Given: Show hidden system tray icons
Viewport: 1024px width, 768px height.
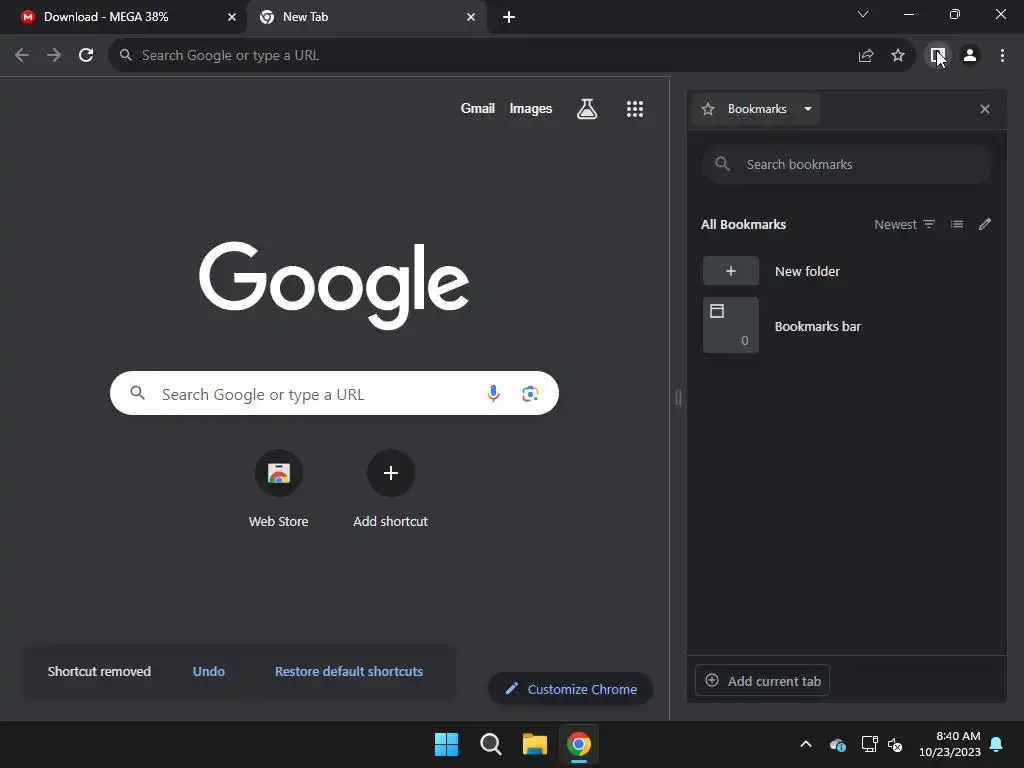Looking at the screenshot, I should 806,744.
